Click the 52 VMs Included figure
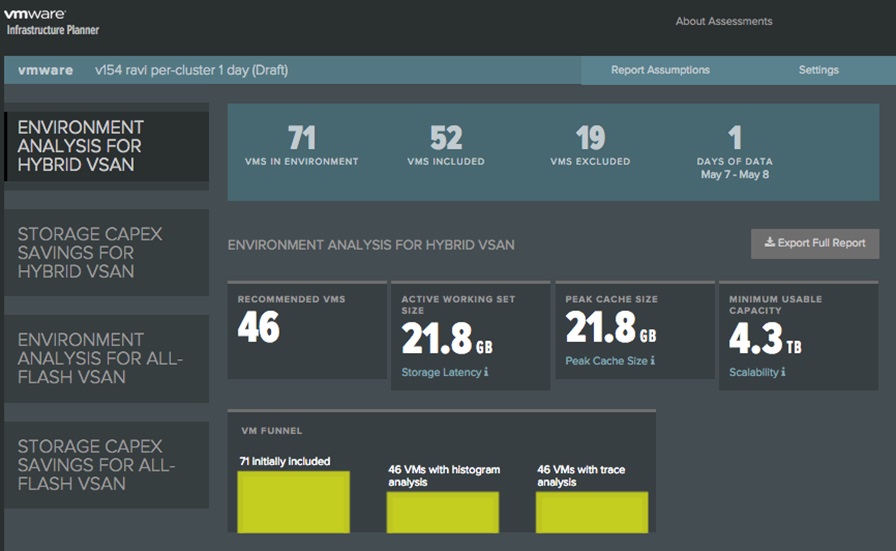The width and height of the screenshot is (896, 551). click(x=446, y=138)
